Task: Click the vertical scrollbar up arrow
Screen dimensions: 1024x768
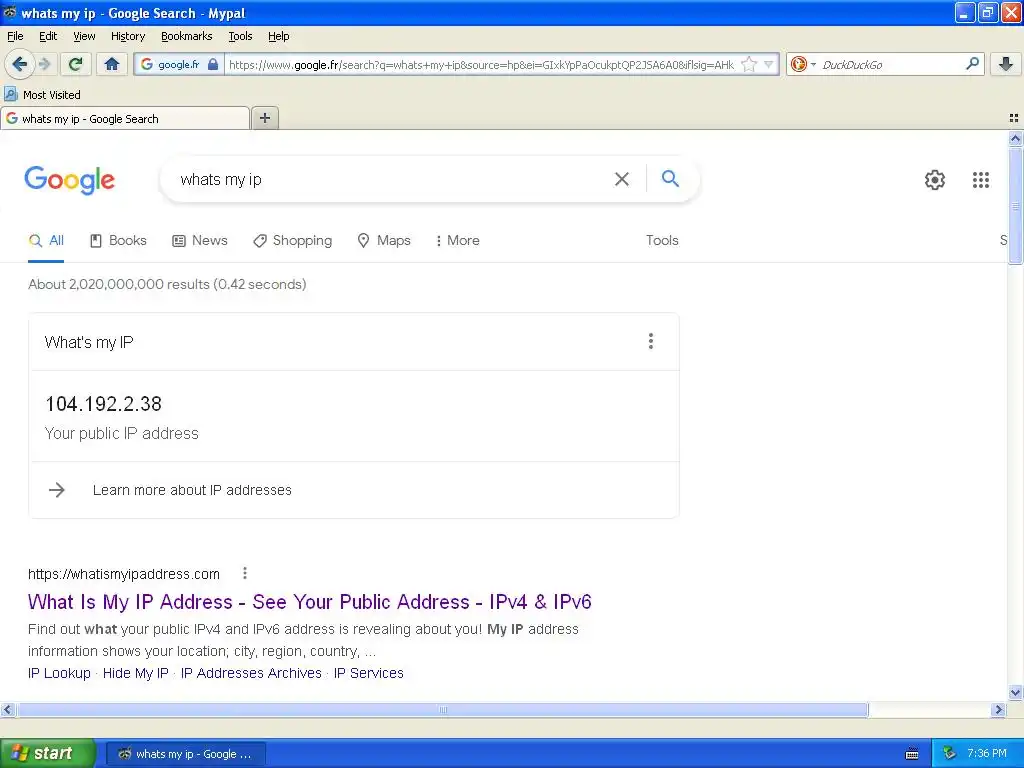Action: [x=1015, y=138]
